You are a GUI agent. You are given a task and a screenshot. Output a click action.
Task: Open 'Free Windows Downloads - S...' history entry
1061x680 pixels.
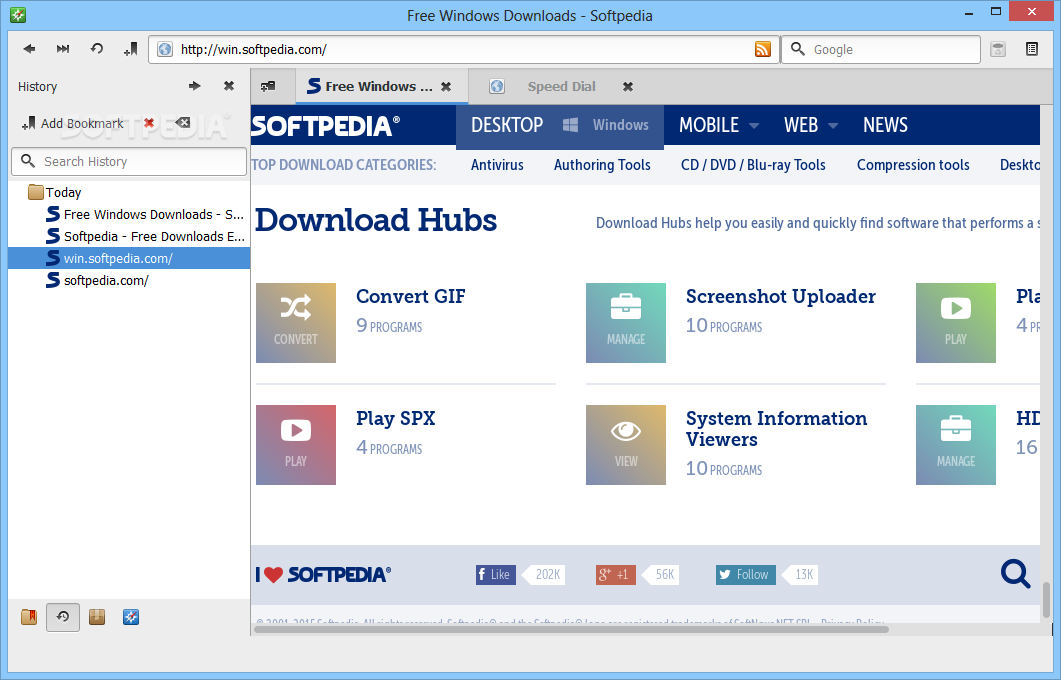pos(145,214)
